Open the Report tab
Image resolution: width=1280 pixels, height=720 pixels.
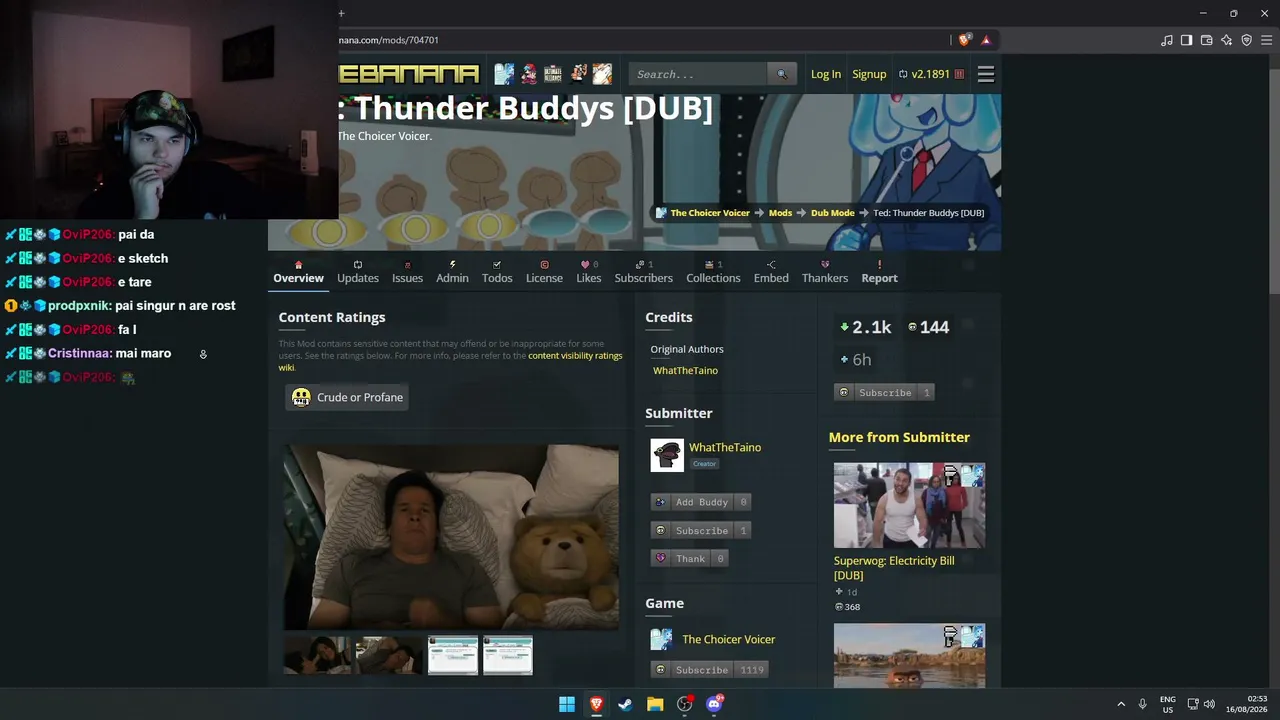pos(880,272)
